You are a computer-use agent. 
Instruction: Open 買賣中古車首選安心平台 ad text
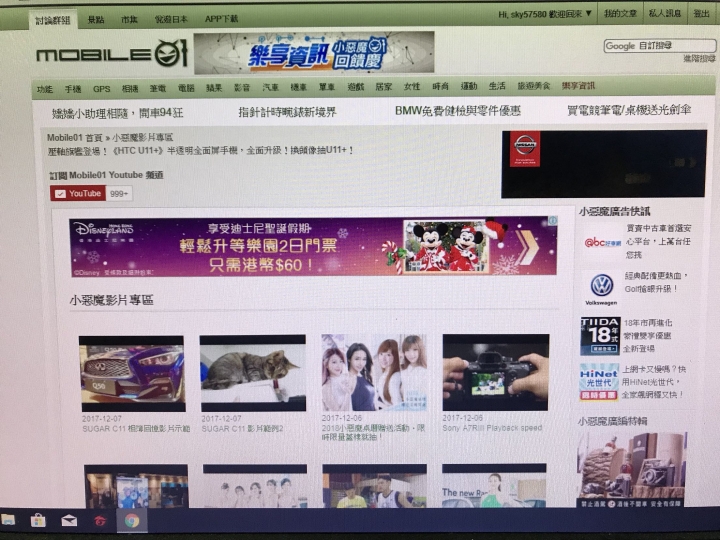coord(658,241)
